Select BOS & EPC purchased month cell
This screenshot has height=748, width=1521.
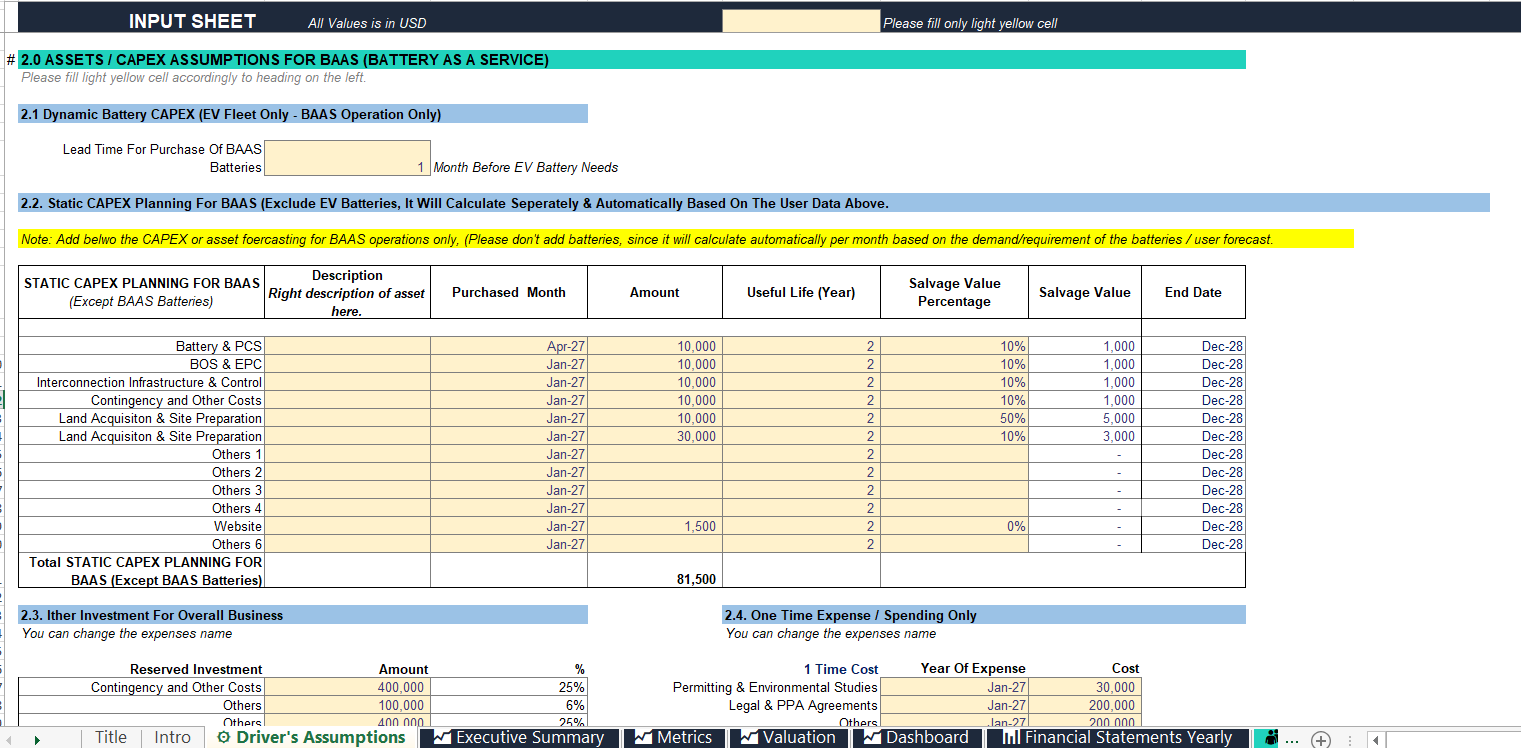pos(509,364)
